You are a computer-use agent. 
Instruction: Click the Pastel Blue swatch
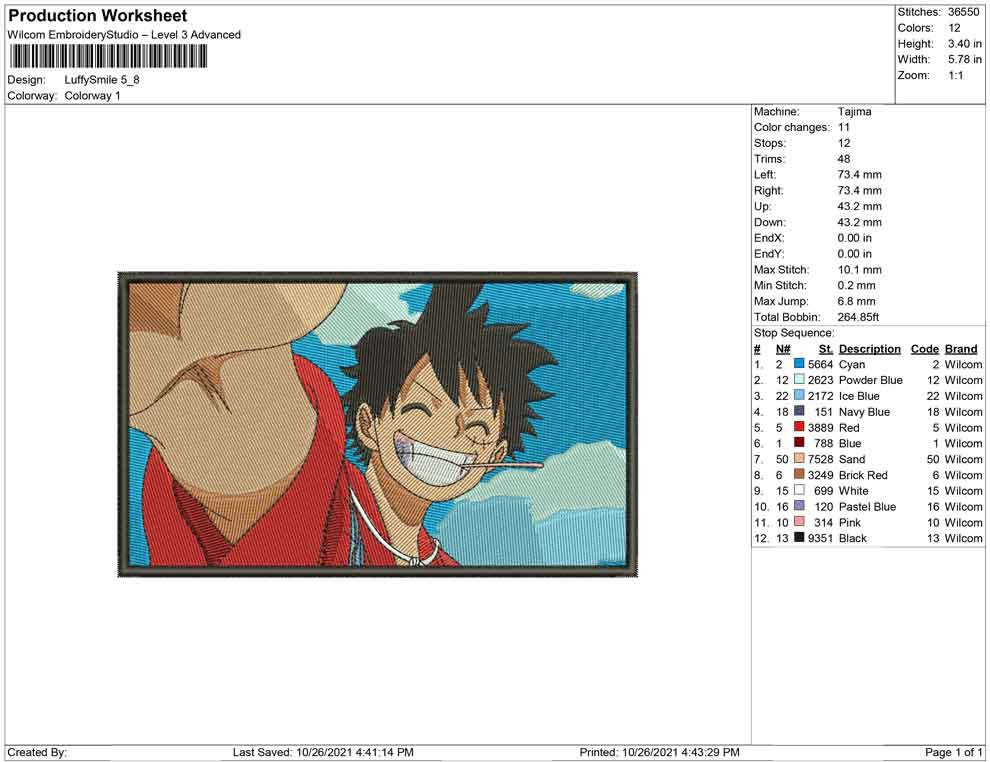(x=799, y=506)
